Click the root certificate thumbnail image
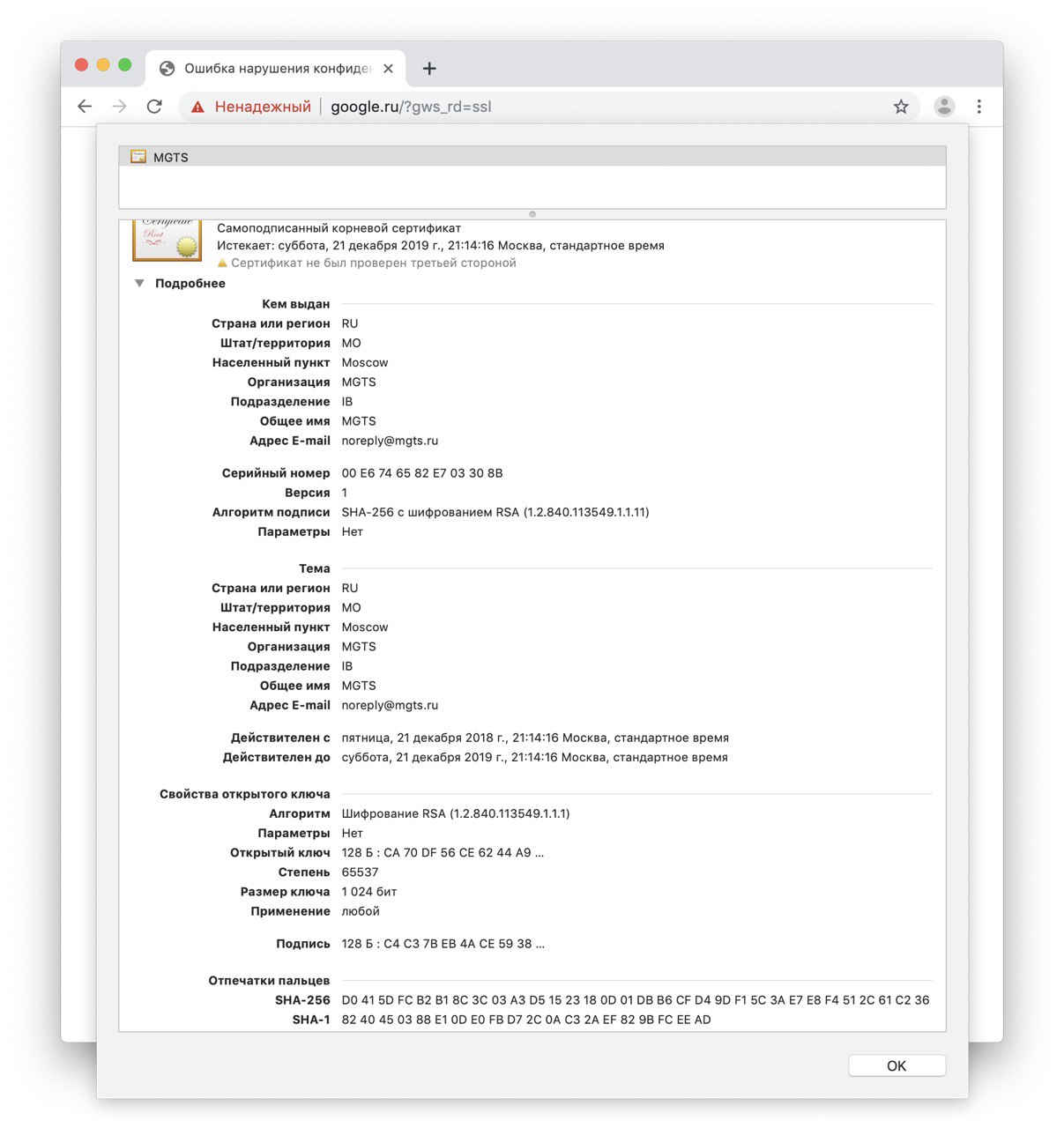Viewport: 1064px width, 1128px height. (167, 241)
